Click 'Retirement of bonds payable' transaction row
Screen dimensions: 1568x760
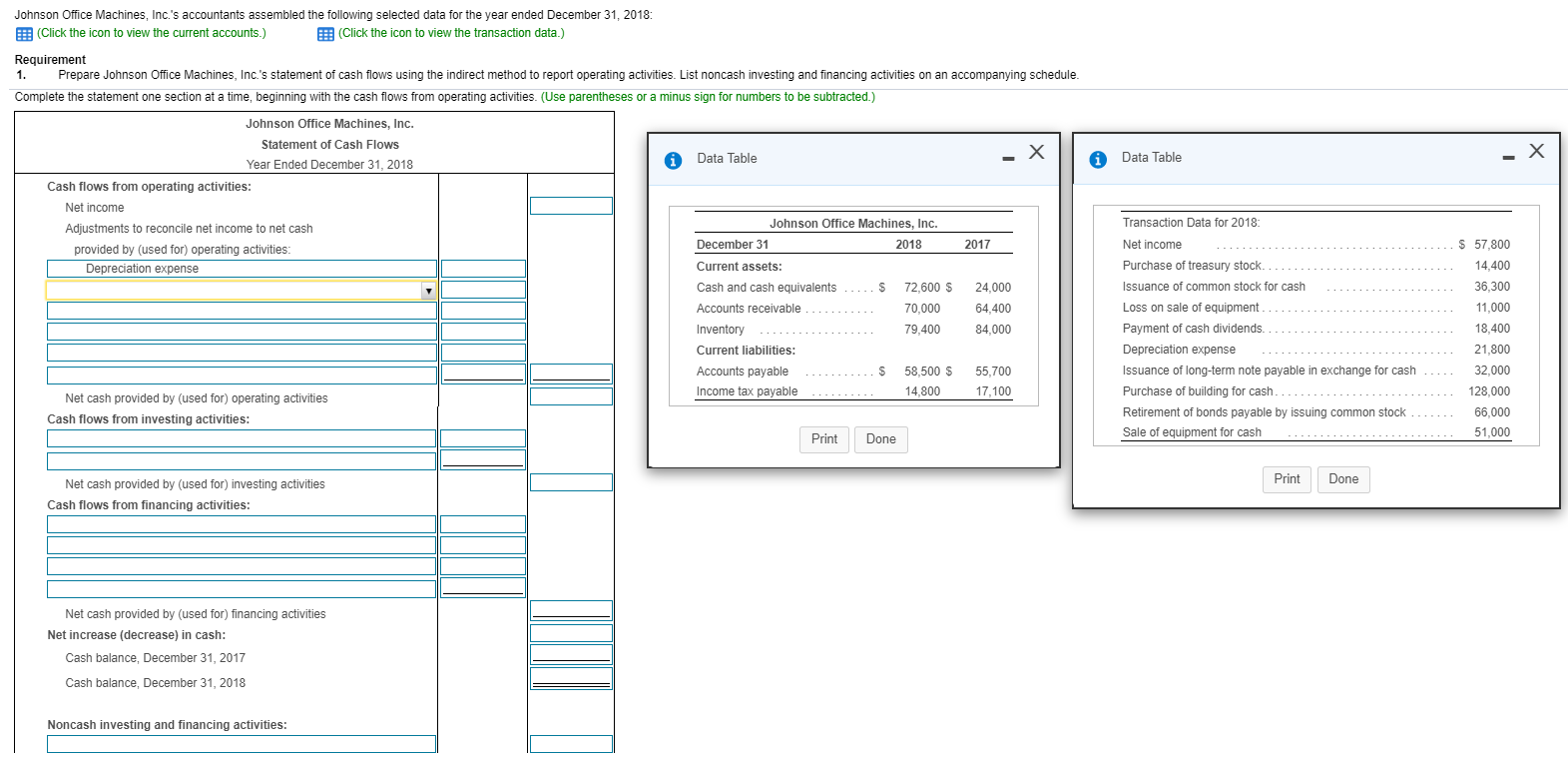coord(1315,412)
